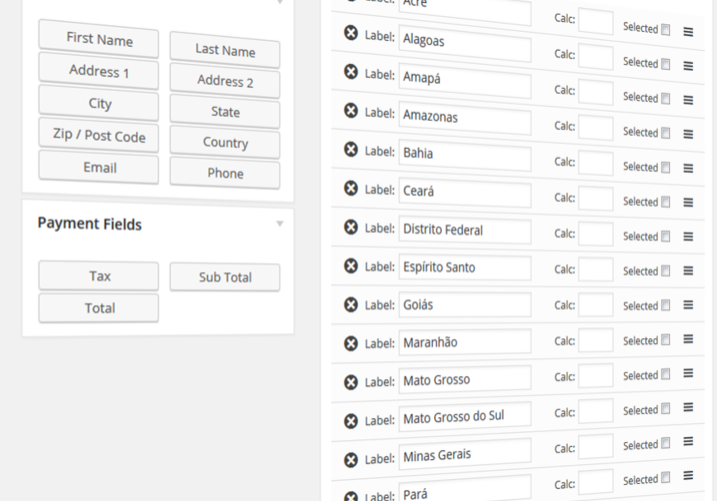Collapse the user info fields panel arrow
The image size is (717, 501).
[280, 2]
